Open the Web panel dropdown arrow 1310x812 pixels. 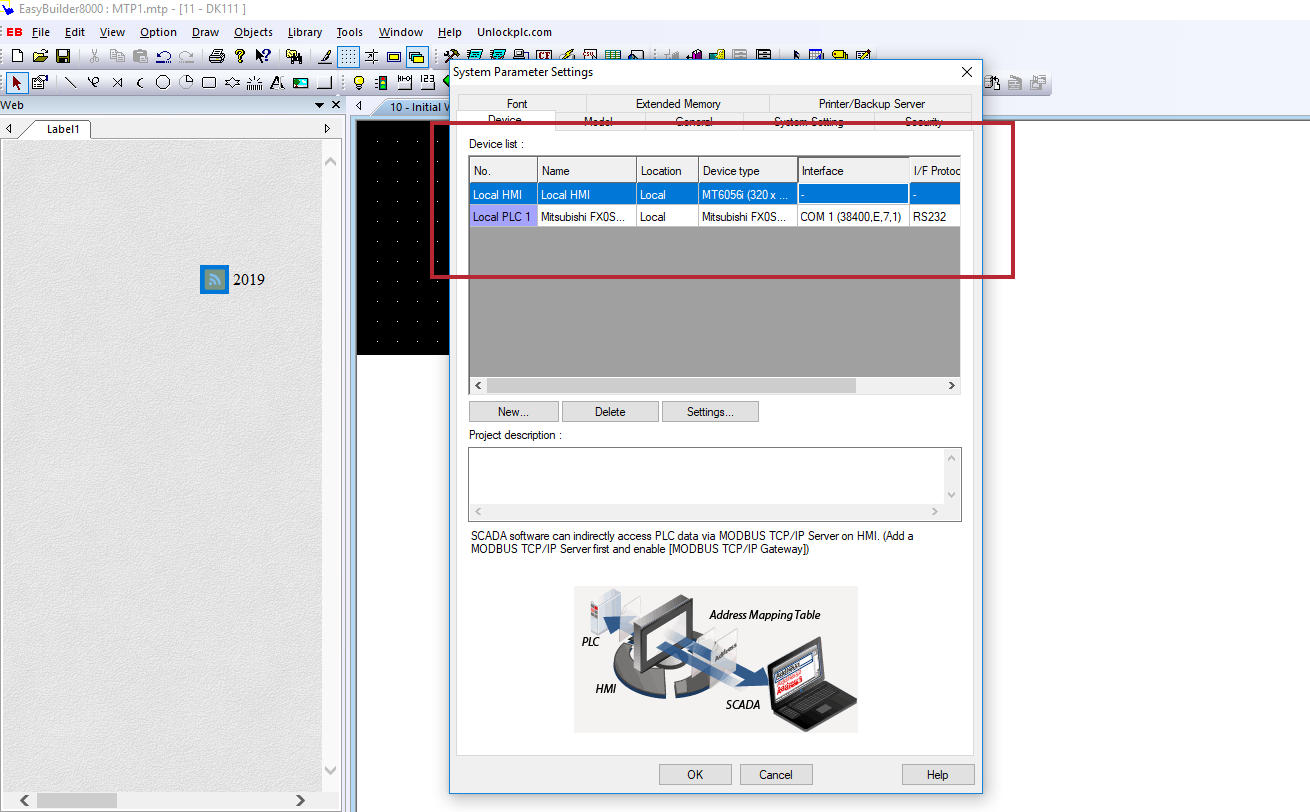(320, 105)
